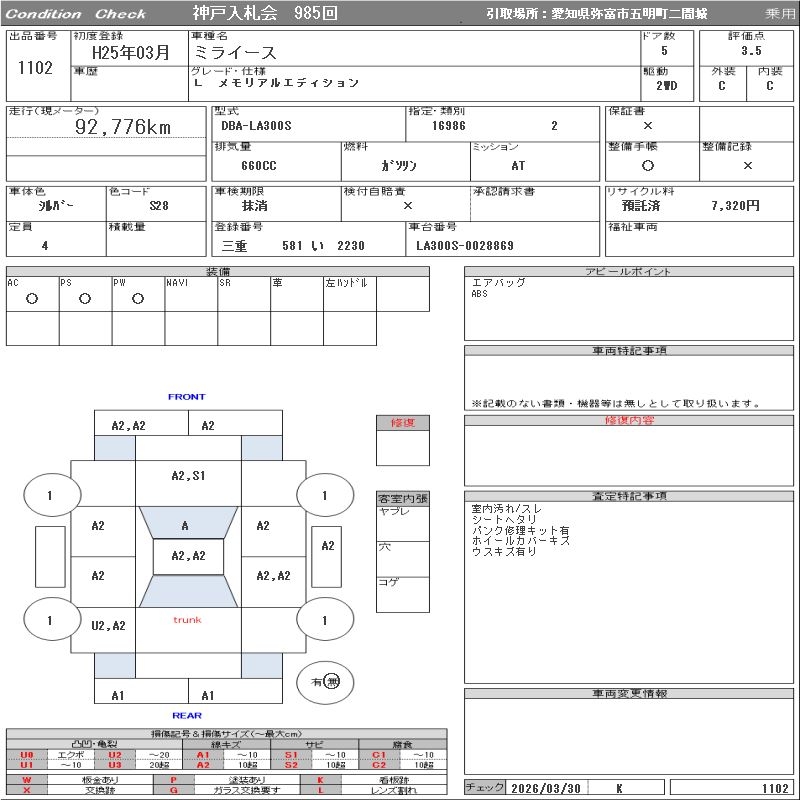Screen dimensions: 800x800
Task: Click chassis number LA300S-0028869
Action: 465,245
